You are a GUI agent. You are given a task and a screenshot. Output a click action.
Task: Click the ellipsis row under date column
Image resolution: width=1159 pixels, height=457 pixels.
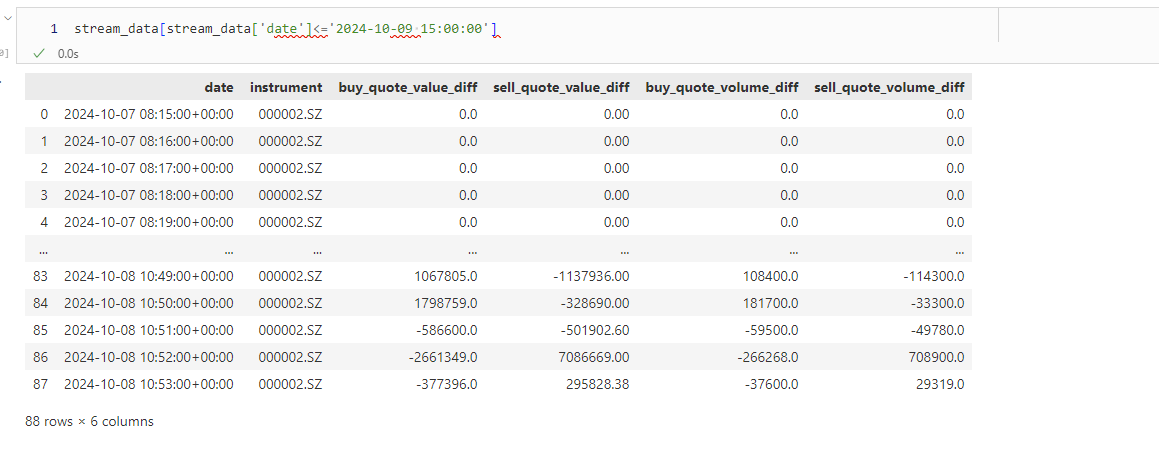click(x=228, y=251)
